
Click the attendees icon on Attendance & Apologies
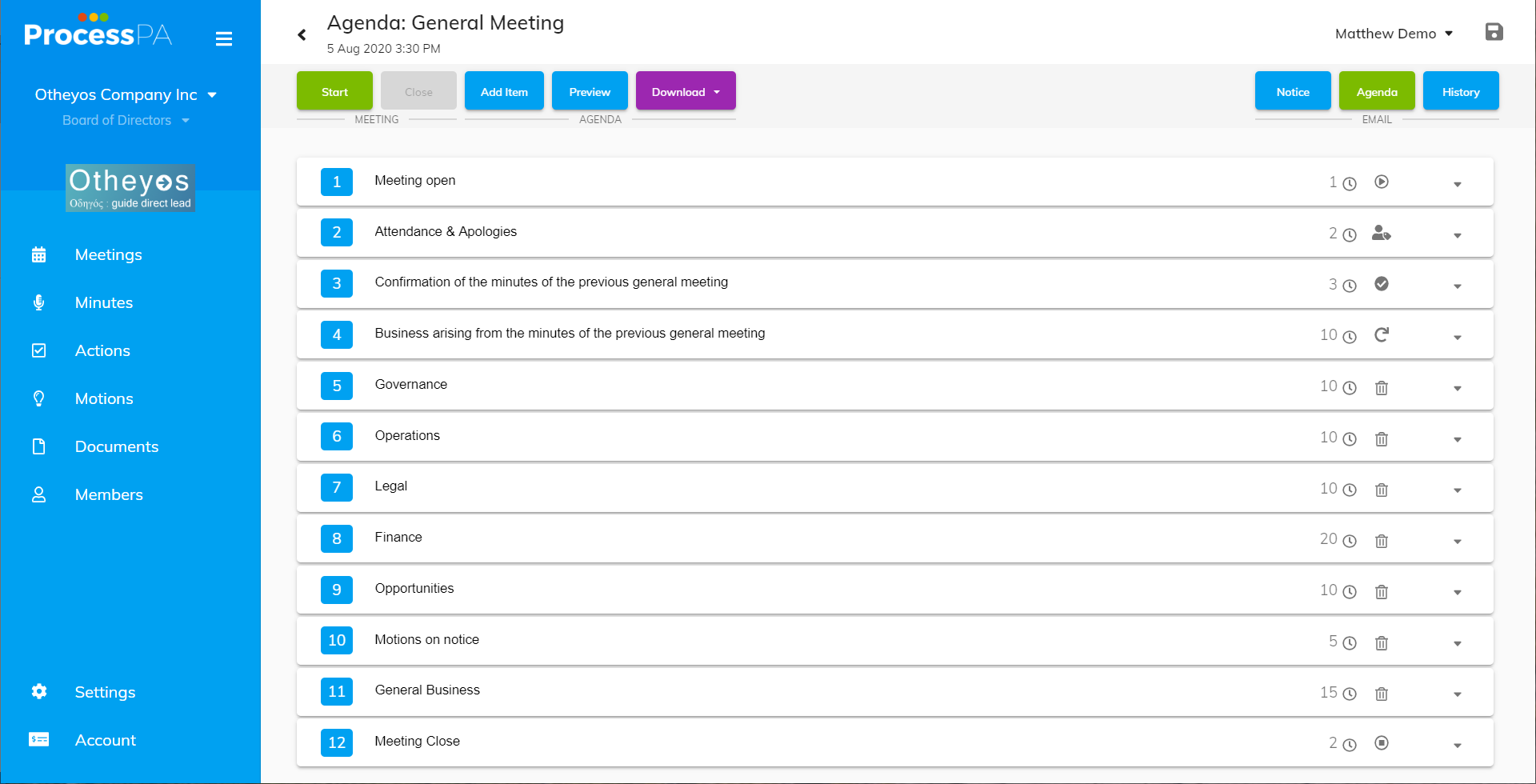1381,233
